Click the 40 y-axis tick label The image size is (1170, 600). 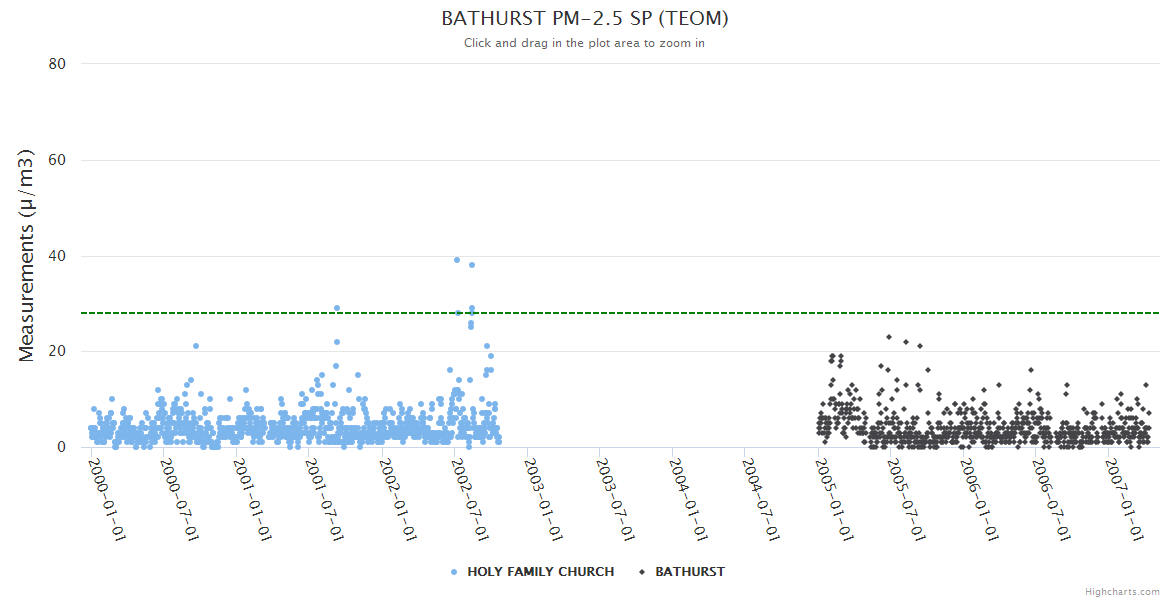pos(57,256)
